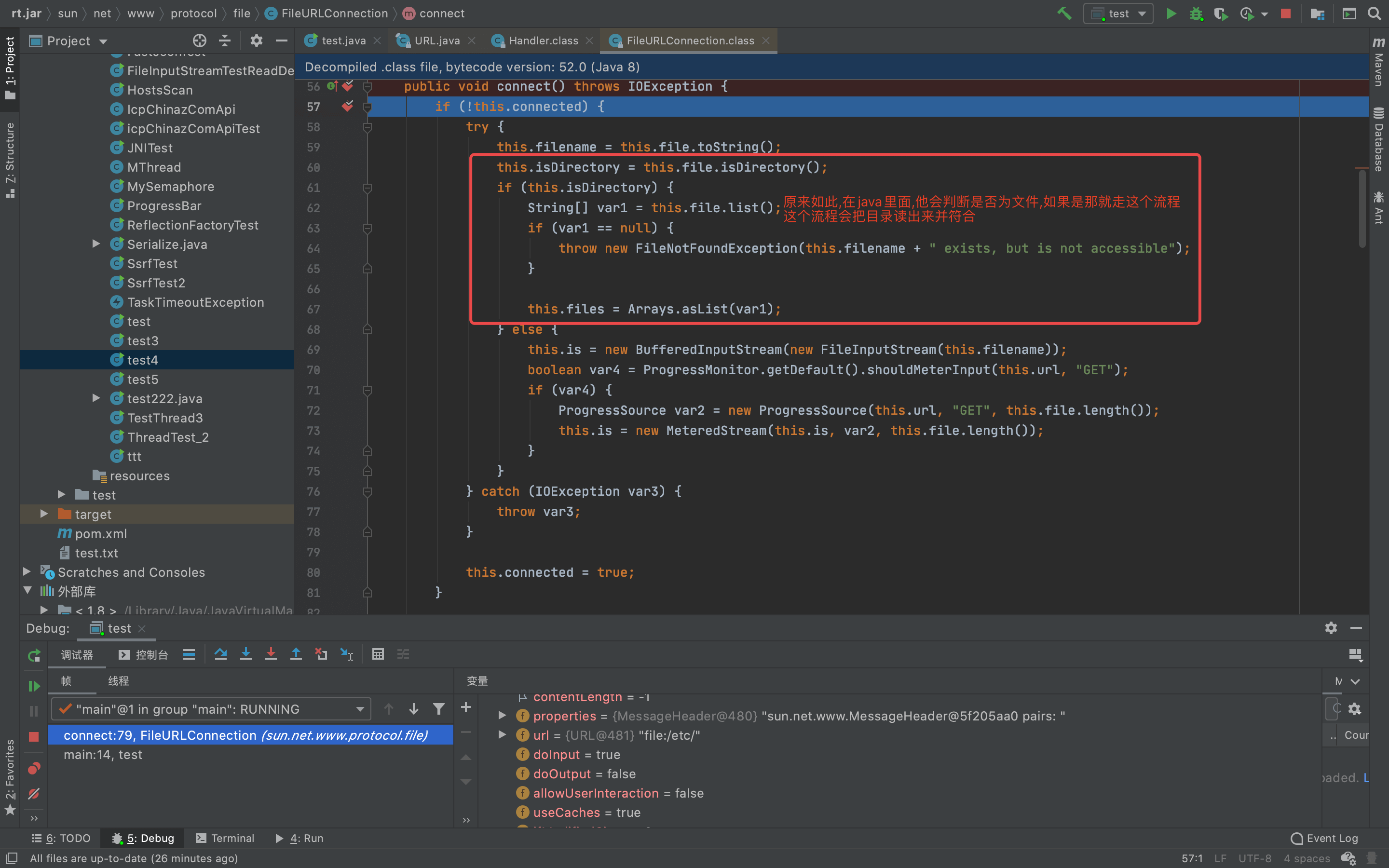Viewport: 1389px width, 868px height.
Task: Click the UTF-8 encoding in status bar
Action: [x=1255, y=858]
